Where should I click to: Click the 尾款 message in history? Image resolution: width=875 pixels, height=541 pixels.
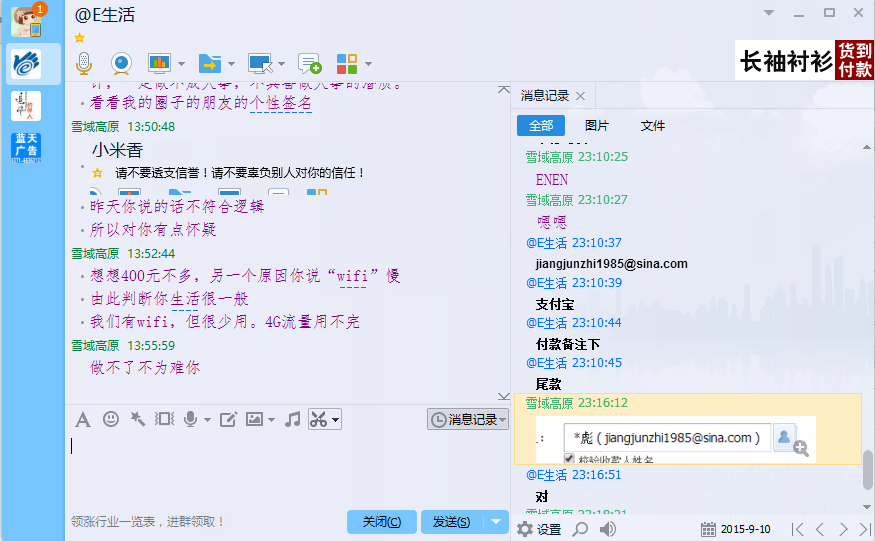[x=548, y=384]
